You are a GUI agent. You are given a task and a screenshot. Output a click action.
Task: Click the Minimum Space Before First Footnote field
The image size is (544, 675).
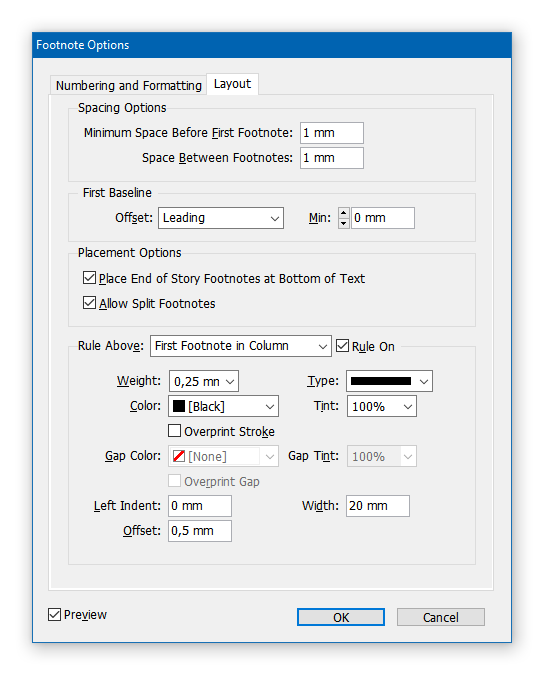[332, 133]
